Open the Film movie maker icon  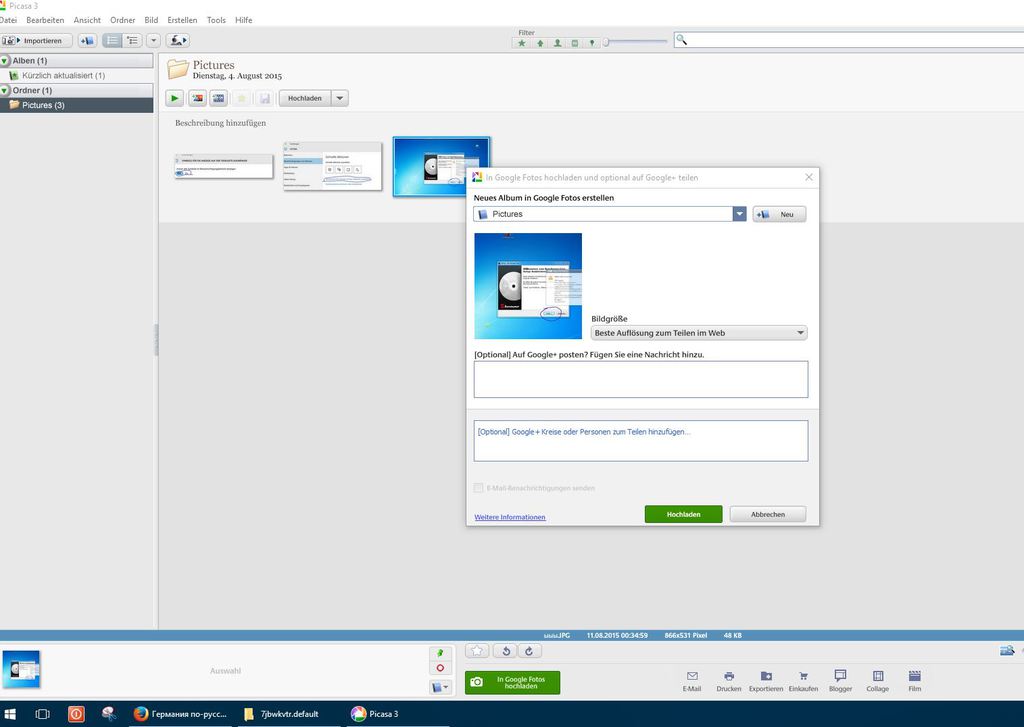pos(914,677)
